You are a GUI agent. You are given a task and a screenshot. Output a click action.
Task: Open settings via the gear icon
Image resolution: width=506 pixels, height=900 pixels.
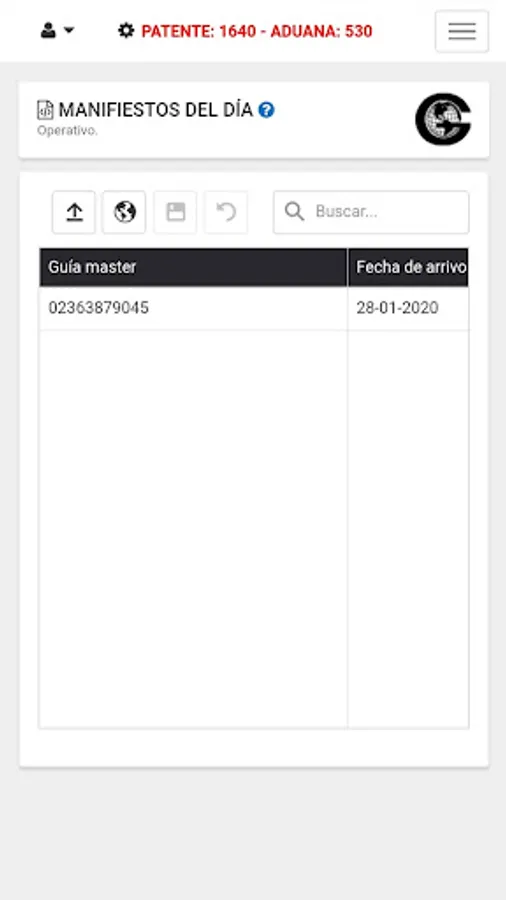126,30
